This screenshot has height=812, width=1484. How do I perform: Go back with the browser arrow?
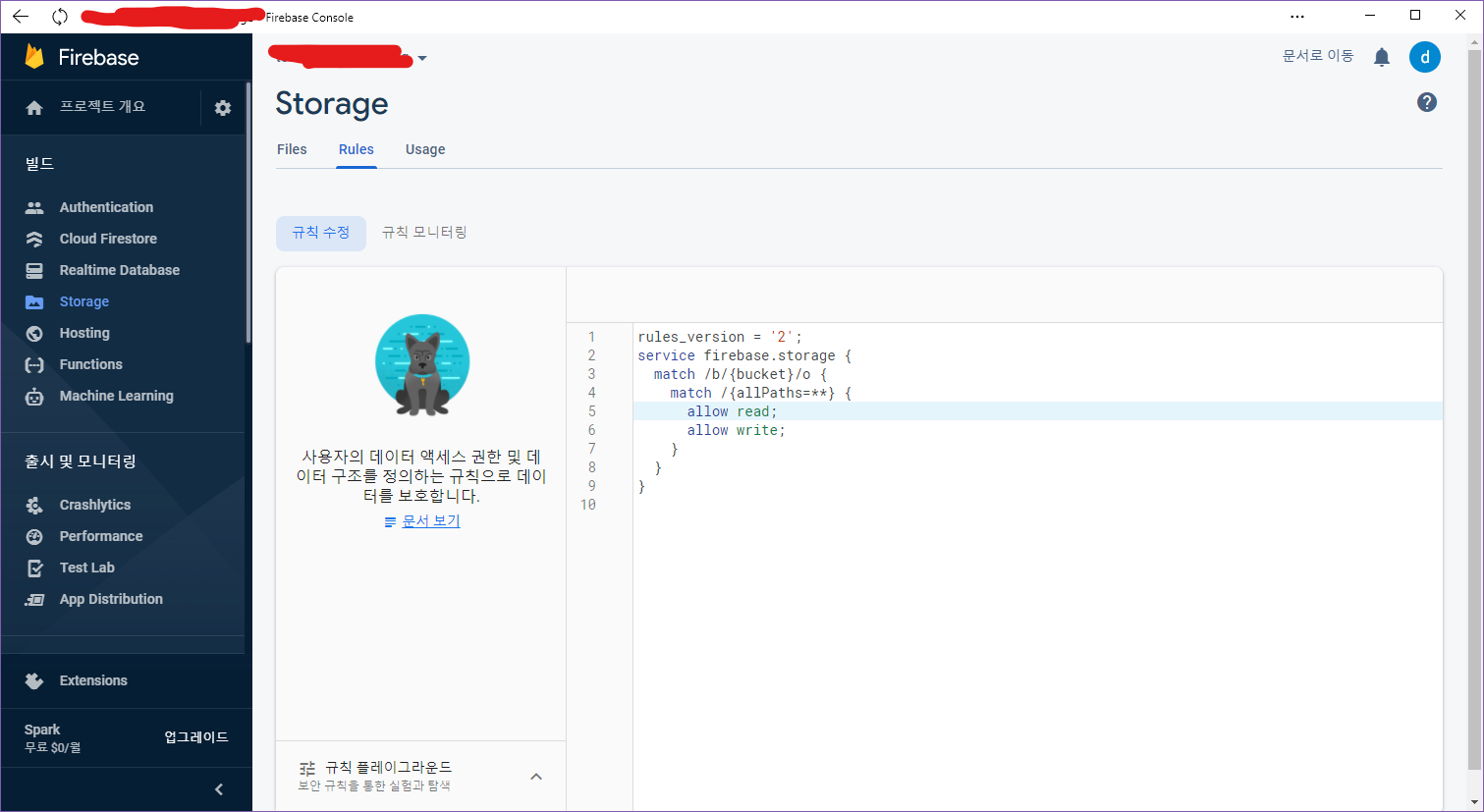pyautogui.click(x=21, y=17)
